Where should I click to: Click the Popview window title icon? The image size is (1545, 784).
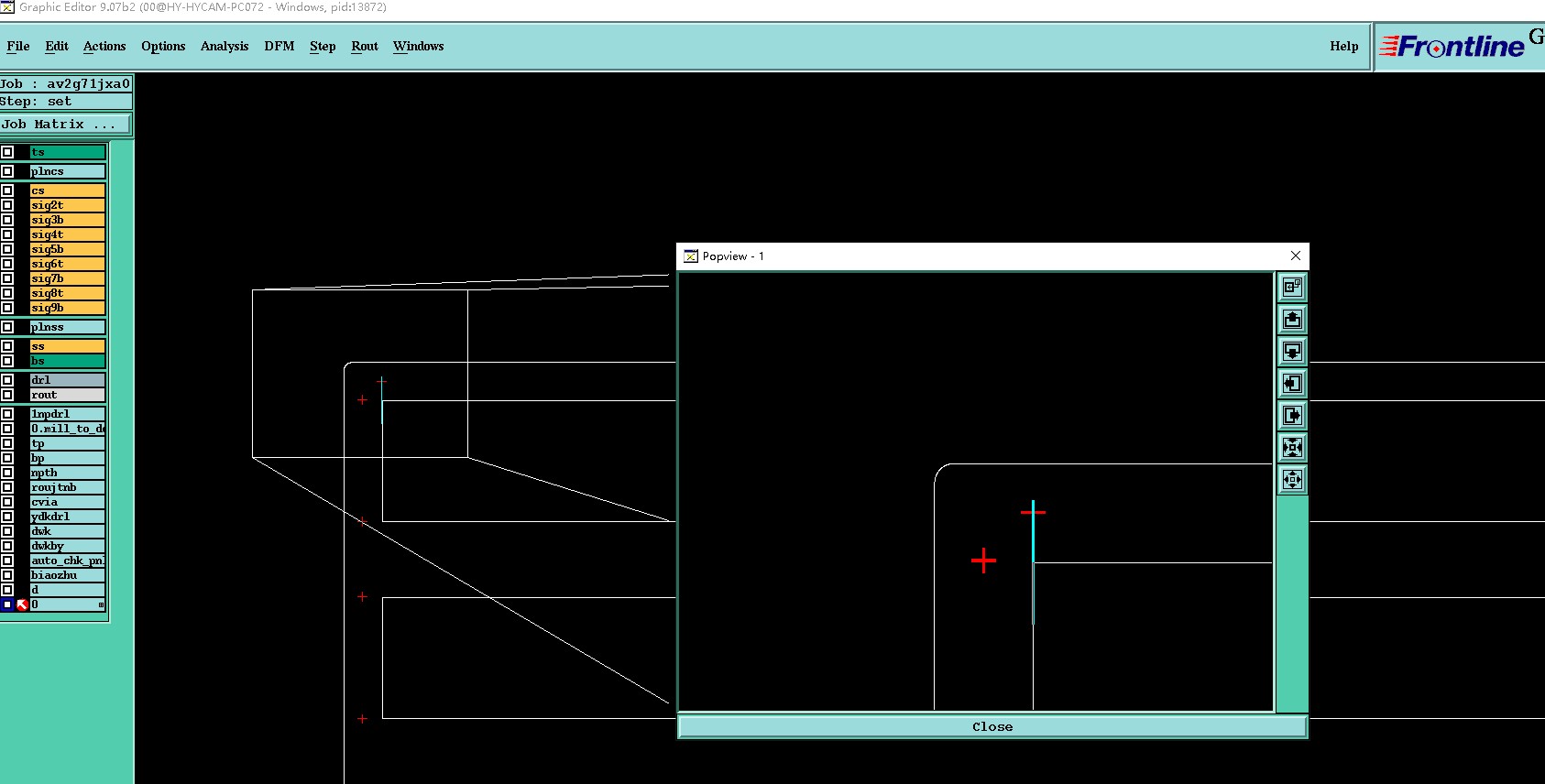click(x=691, y=256)
